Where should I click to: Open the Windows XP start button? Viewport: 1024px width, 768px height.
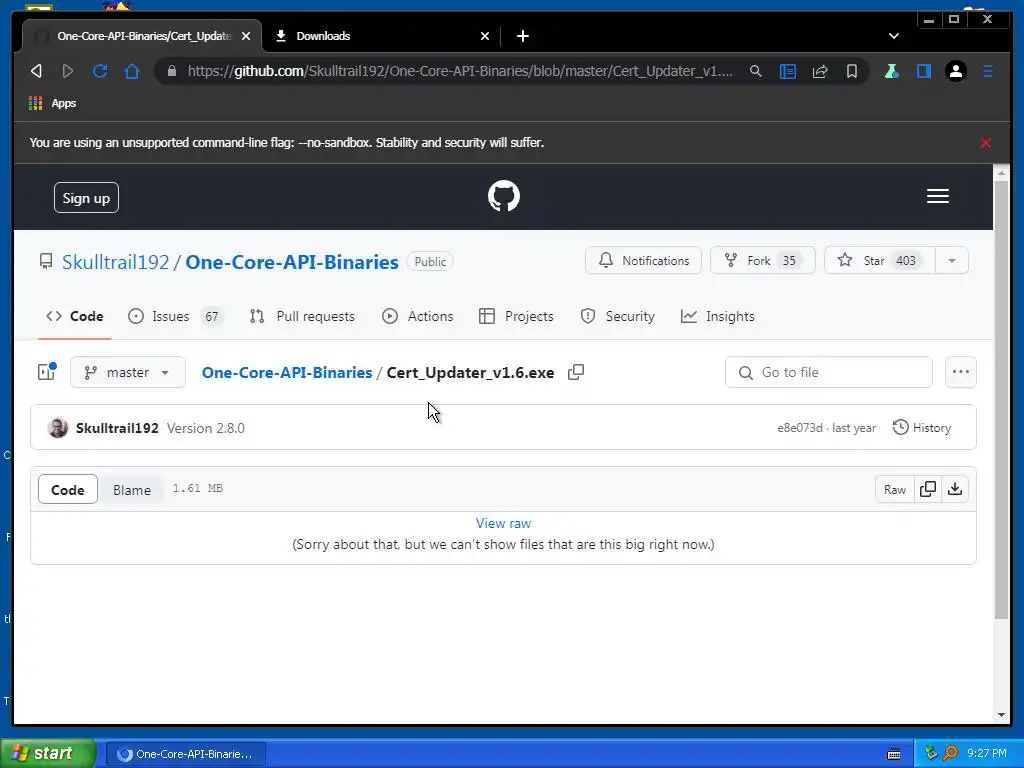[47, 753]
